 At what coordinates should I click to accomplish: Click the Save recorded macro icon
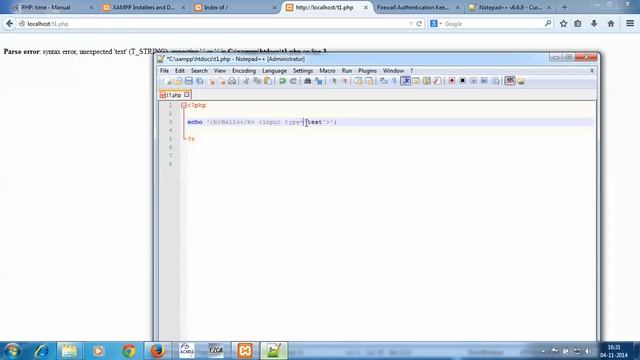click(495, 81)
